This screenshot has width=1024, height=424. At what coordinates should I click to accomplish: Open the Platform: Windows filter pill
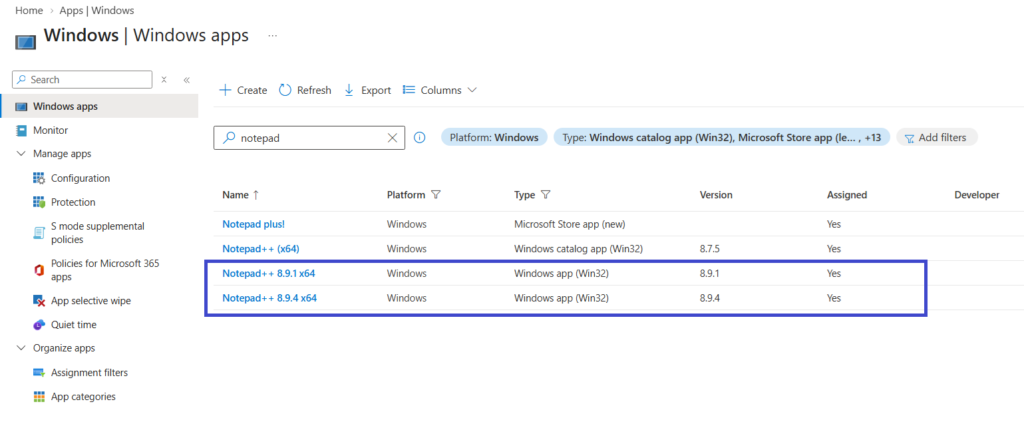494,138
